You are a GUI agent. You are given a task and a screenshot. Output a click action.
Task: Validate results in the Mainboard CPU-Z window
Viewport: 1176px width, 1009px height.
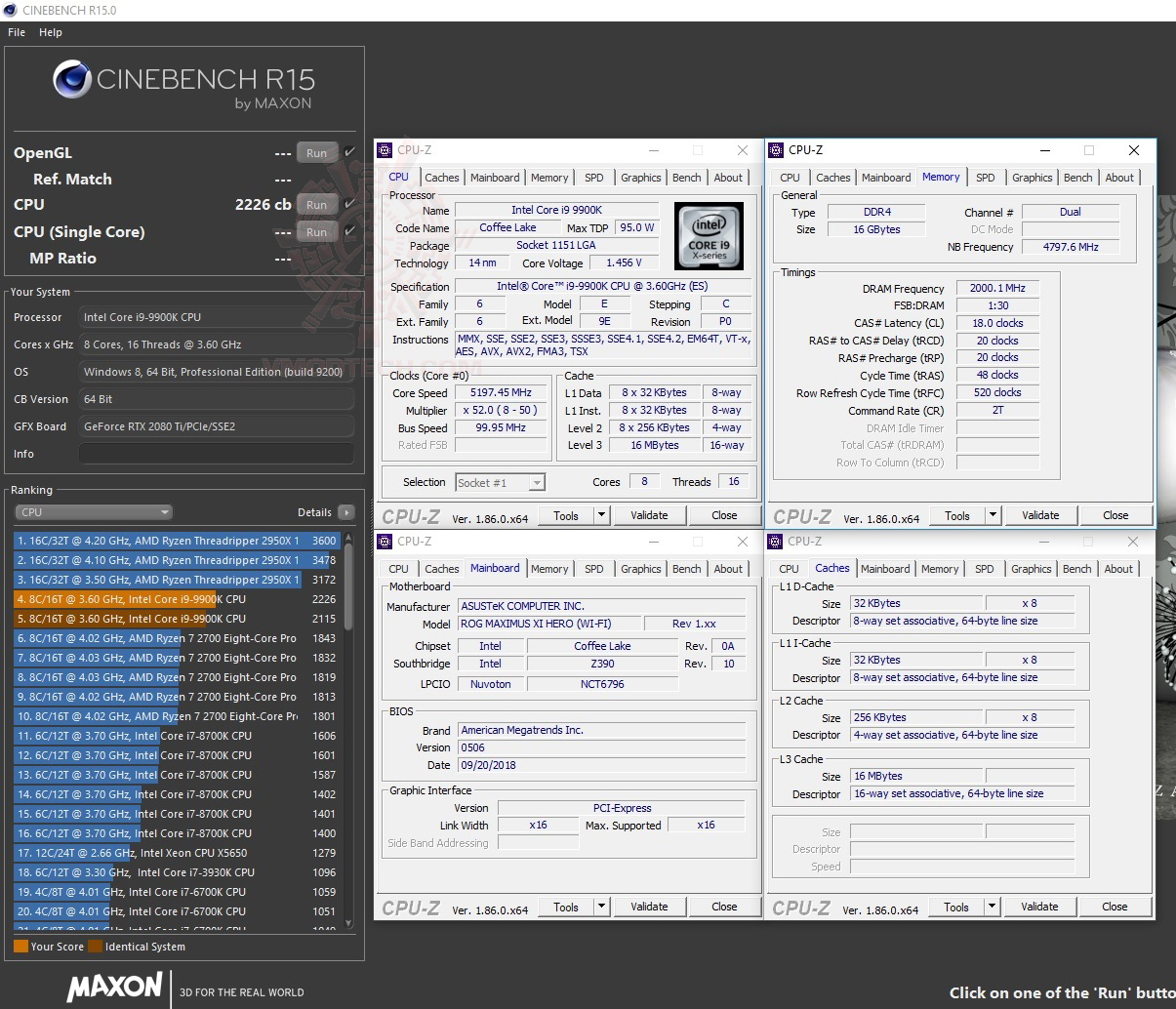(x=649, y=906)
